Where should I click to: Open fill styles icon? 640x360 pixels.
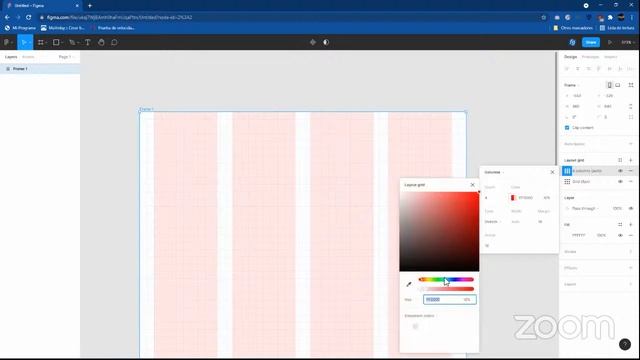(x=620, y=224)
